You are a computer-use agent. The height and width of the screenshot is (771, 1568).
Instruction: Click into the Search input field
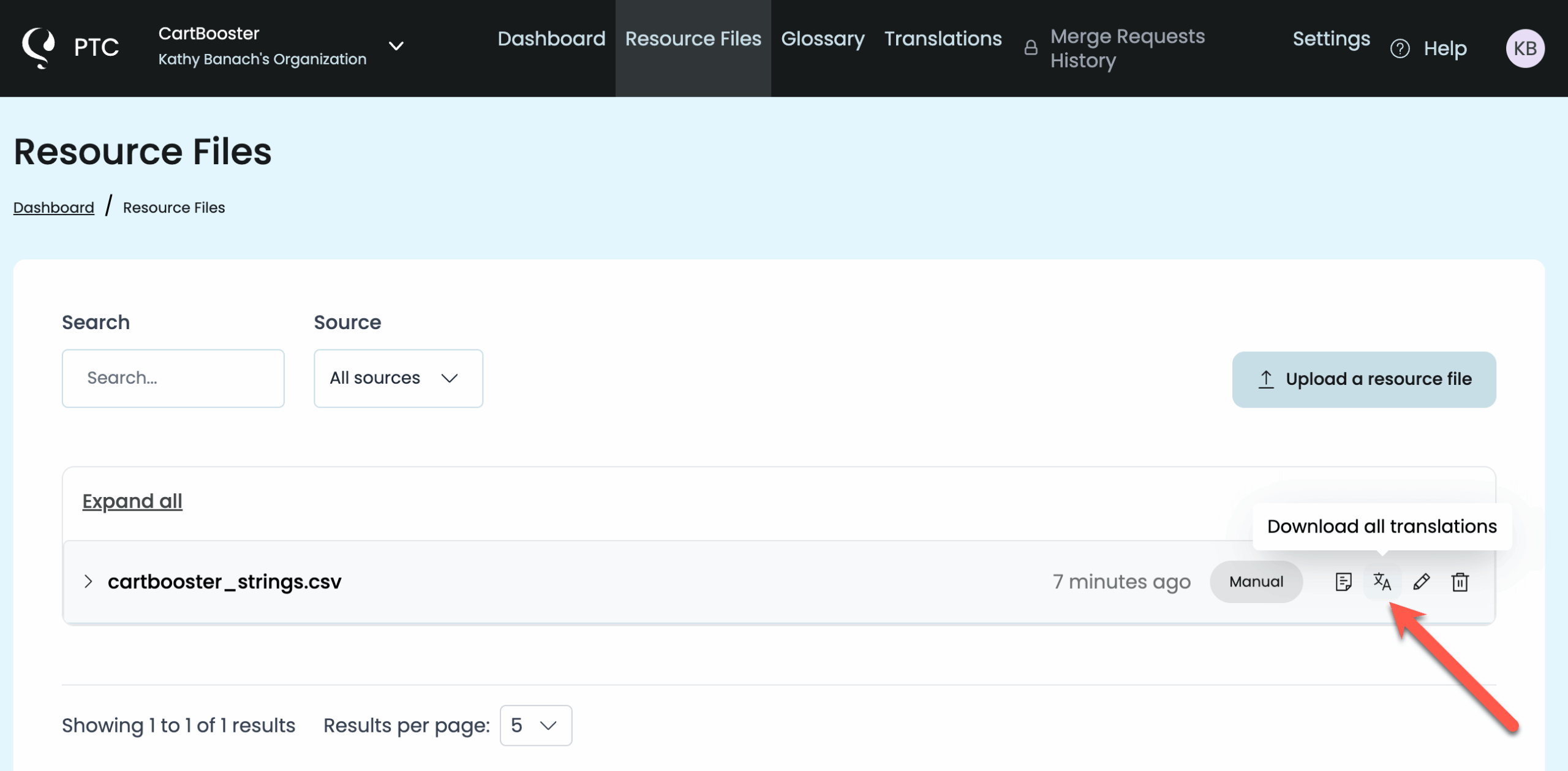[173, 378]
